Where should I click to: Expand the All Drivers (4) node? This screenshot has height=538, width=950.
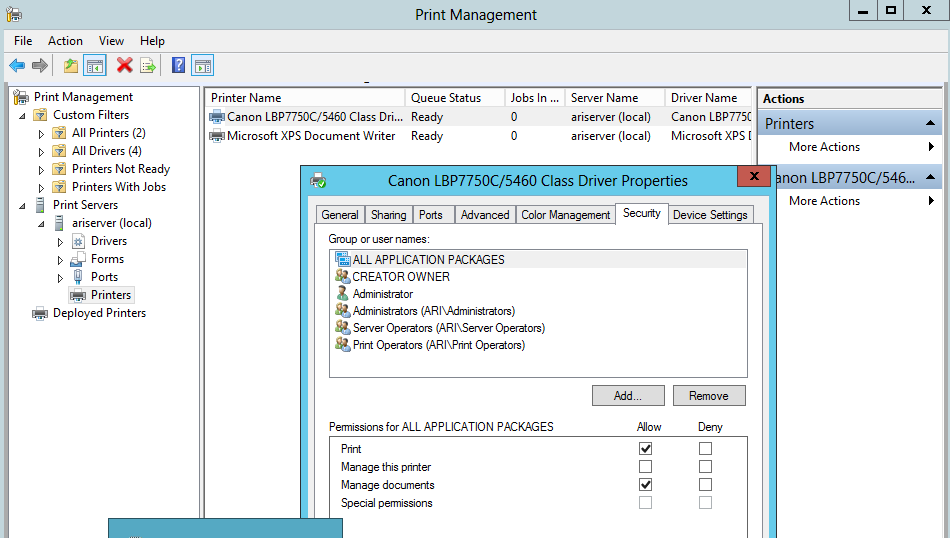coord(41,152)
